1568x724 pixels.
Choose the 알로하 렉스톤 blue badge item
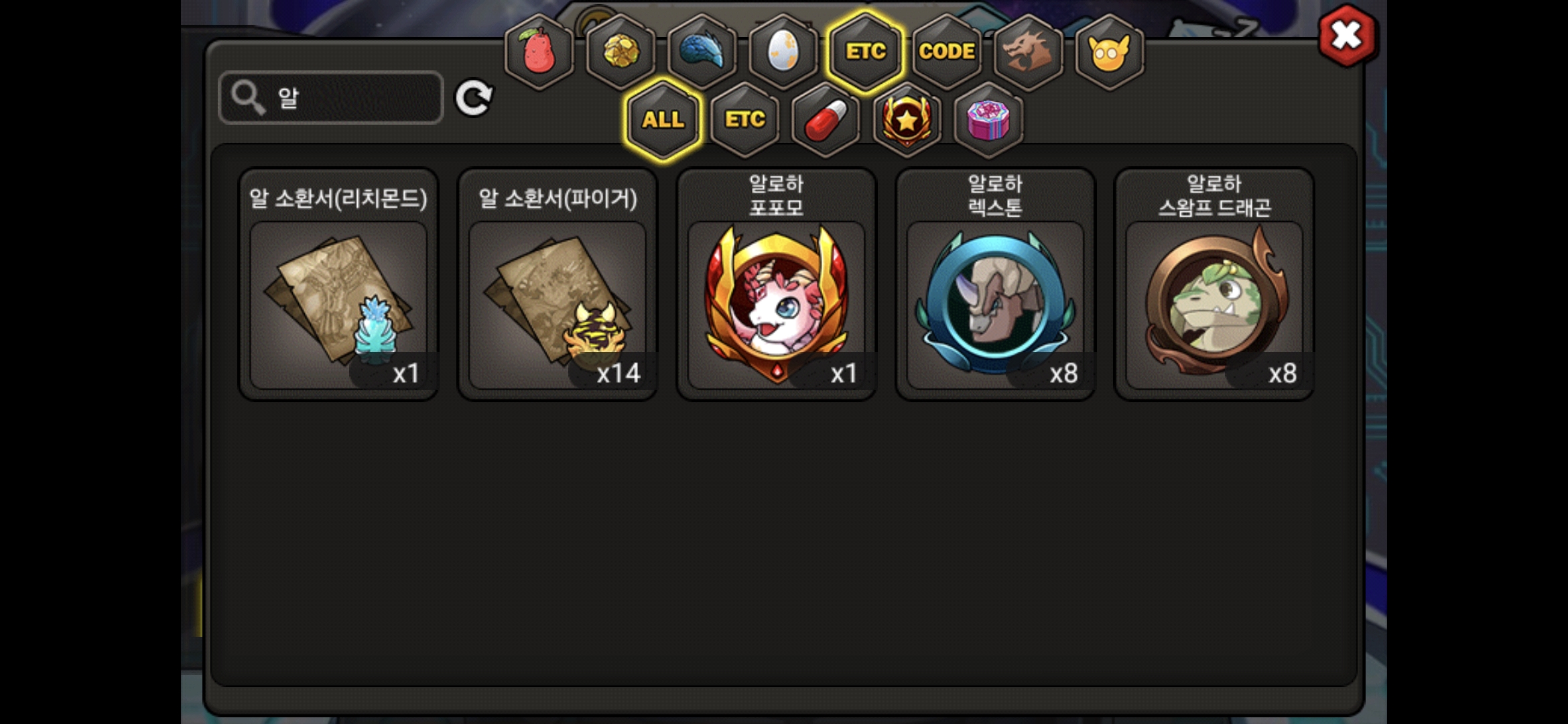996,284
